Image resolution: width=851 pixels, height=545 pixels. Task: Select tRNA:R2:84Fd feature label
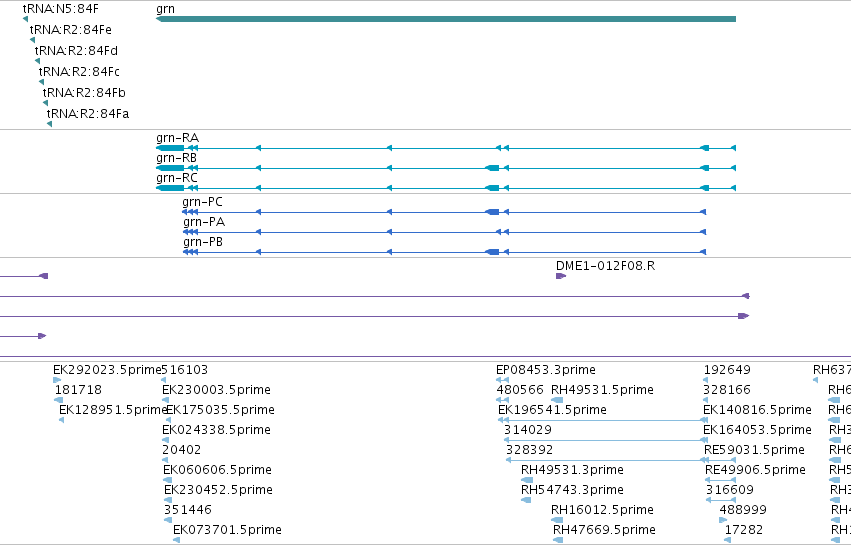76,50
